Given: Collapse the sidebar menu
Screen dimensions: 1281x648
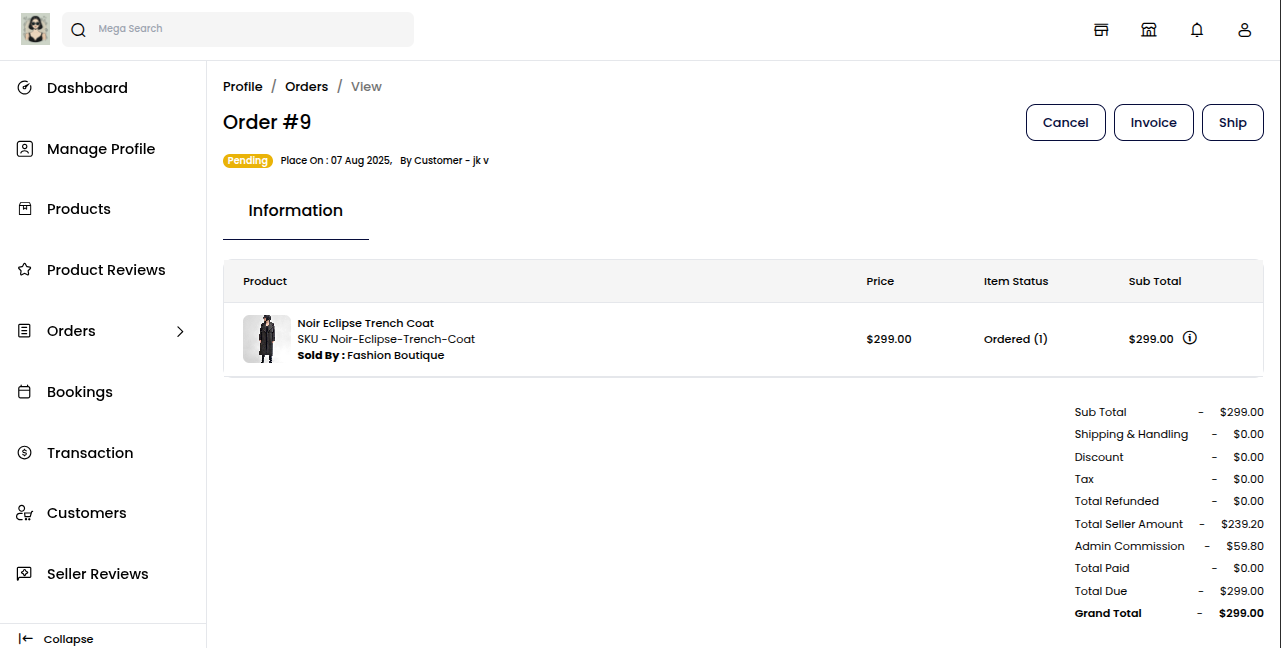Looking at the screenshot, I should (56, 639).
